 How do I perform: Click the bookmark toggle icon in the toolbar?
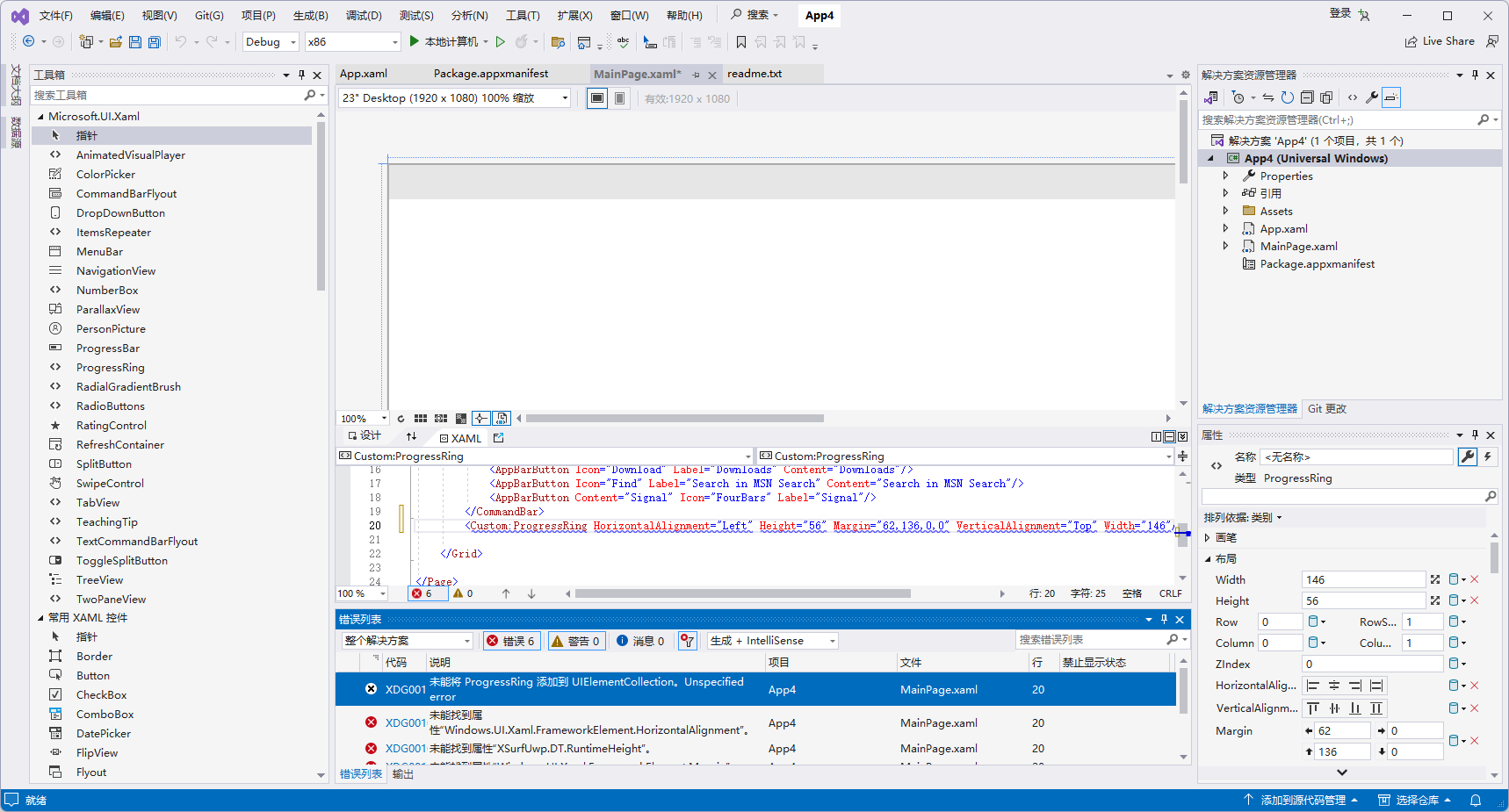point(741,42)
